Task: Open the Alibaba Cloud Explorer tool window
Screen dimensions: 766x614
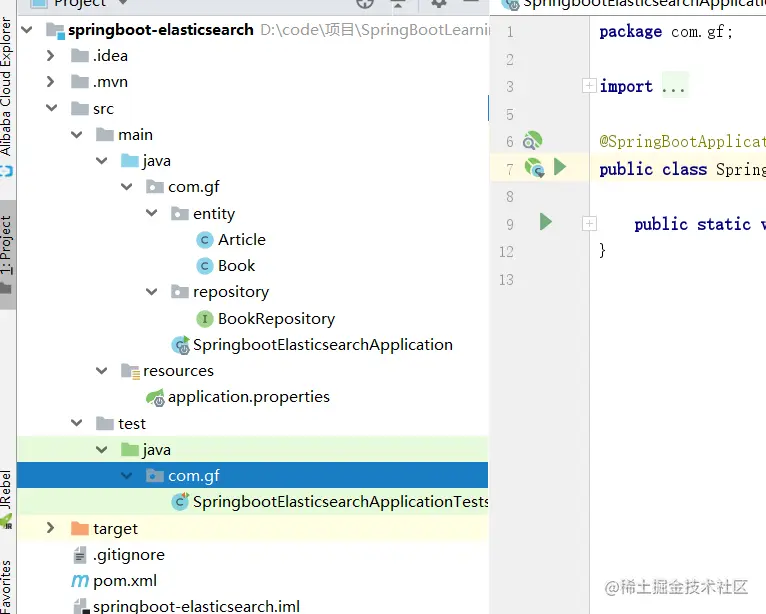Action: pos(6,87)
